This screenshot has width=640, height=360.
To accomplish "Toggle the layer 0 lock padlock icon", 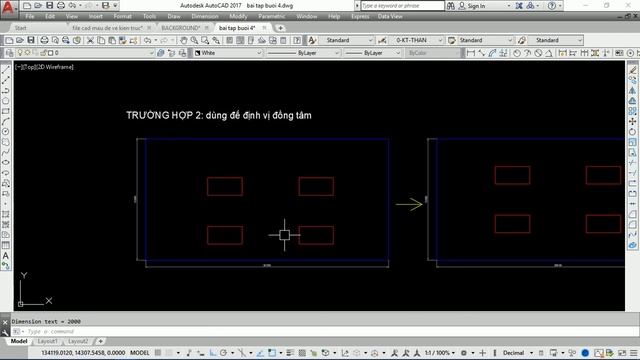I will [44, 53].
